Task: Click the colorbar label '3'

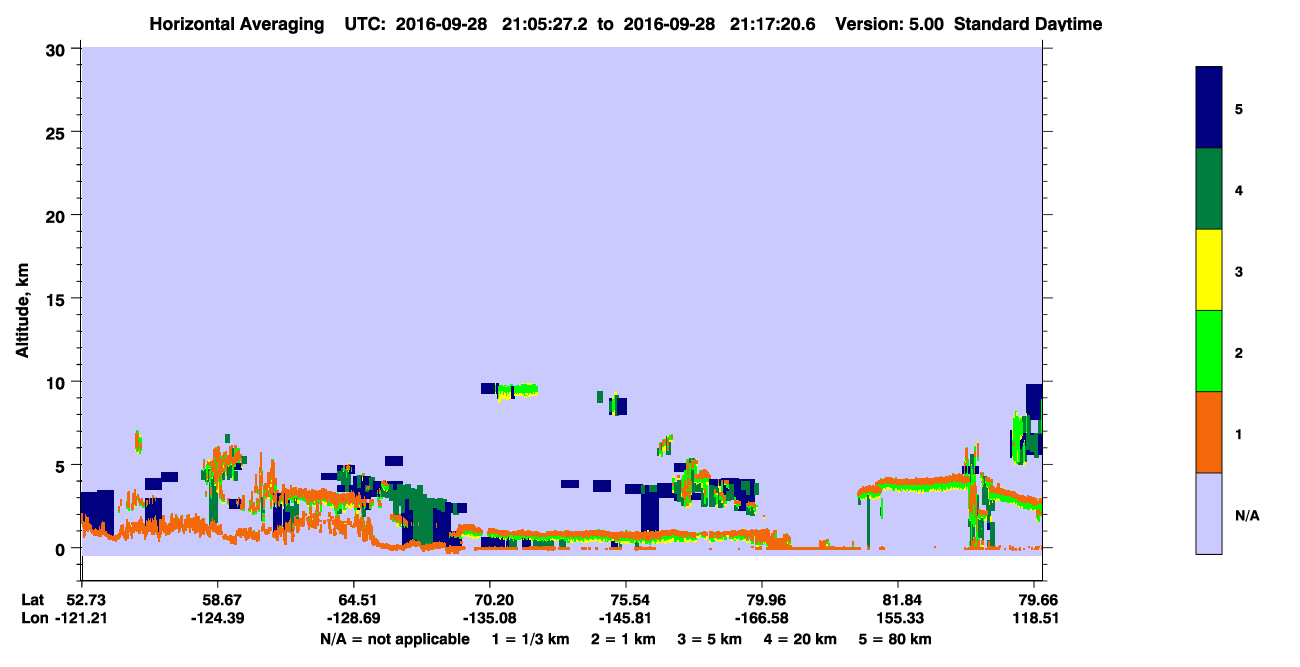Action: [1239, 271]
